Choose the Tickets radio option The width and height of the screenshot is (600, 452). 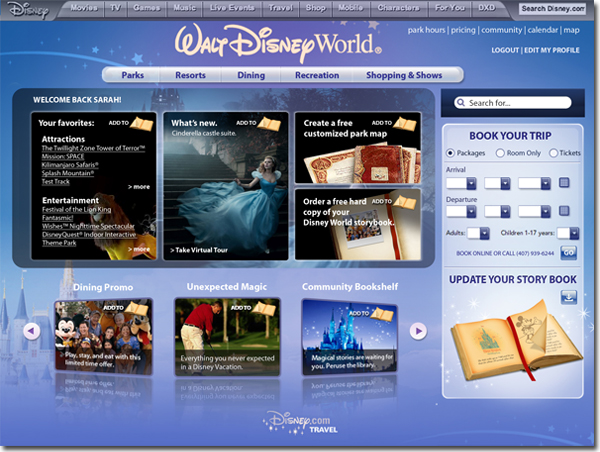point(551,153)
